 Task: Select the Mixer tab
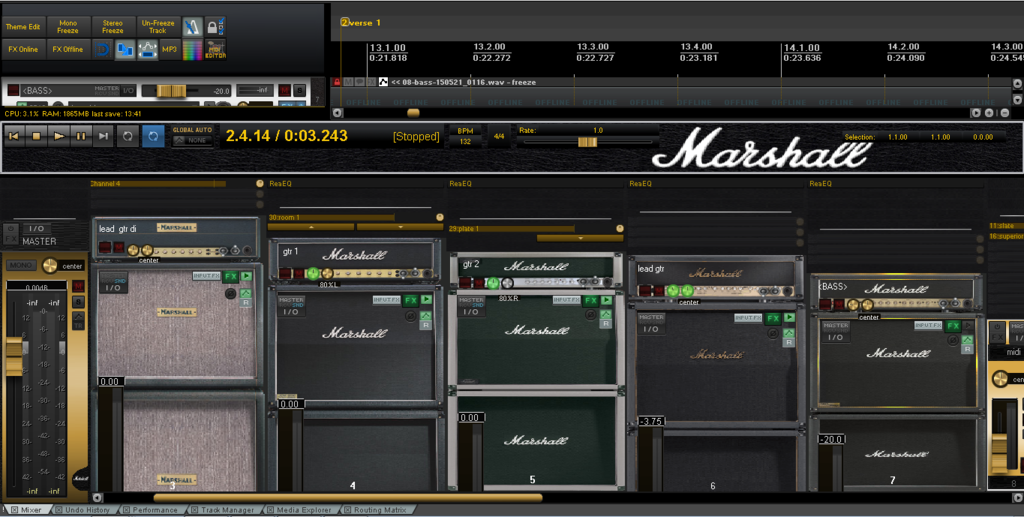point(26,510)
